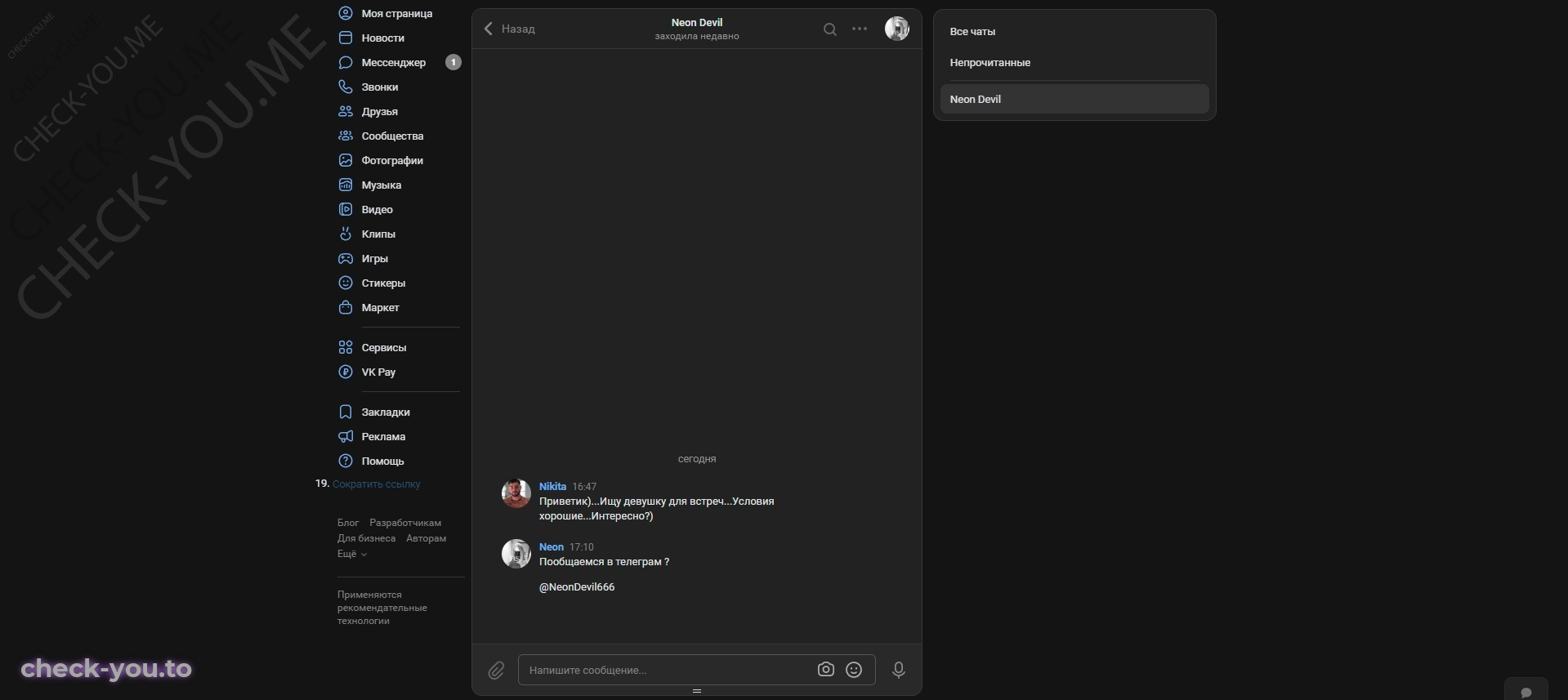Click the Neon sender name in message
Viewport: 1568px width, 700px height.
click(x=552, y=547)
